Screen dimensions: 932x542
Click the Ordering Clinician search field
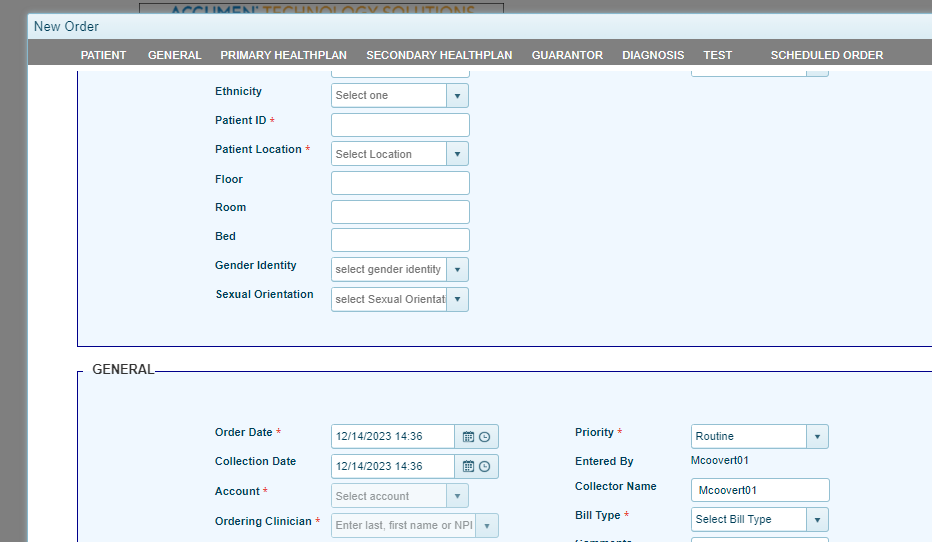coord(403,525)
